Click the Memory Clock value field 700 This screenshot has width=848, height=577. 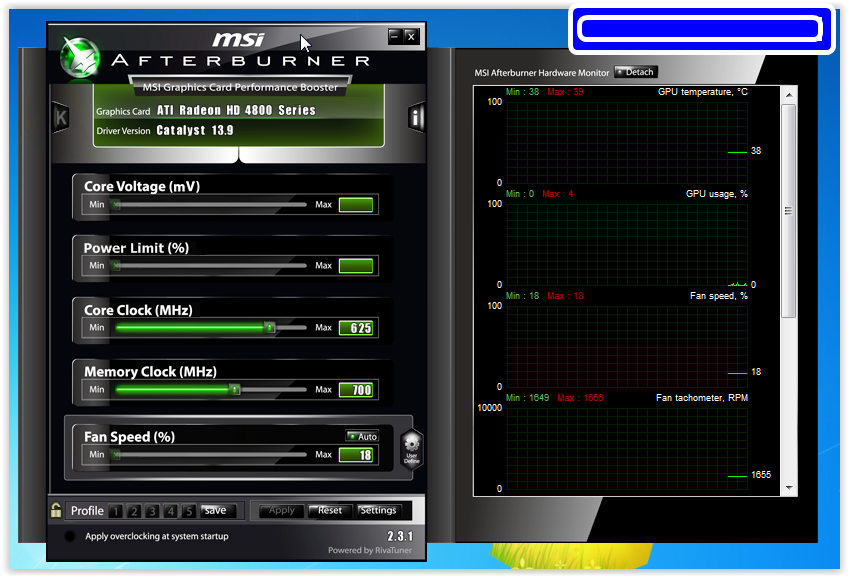coord(356,390)
